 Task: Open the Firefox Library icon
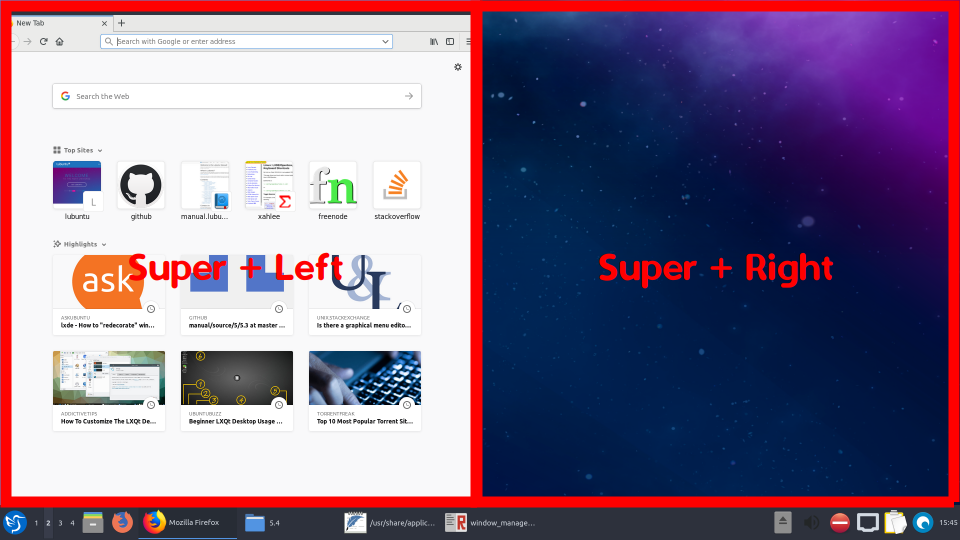coord(434,41)
